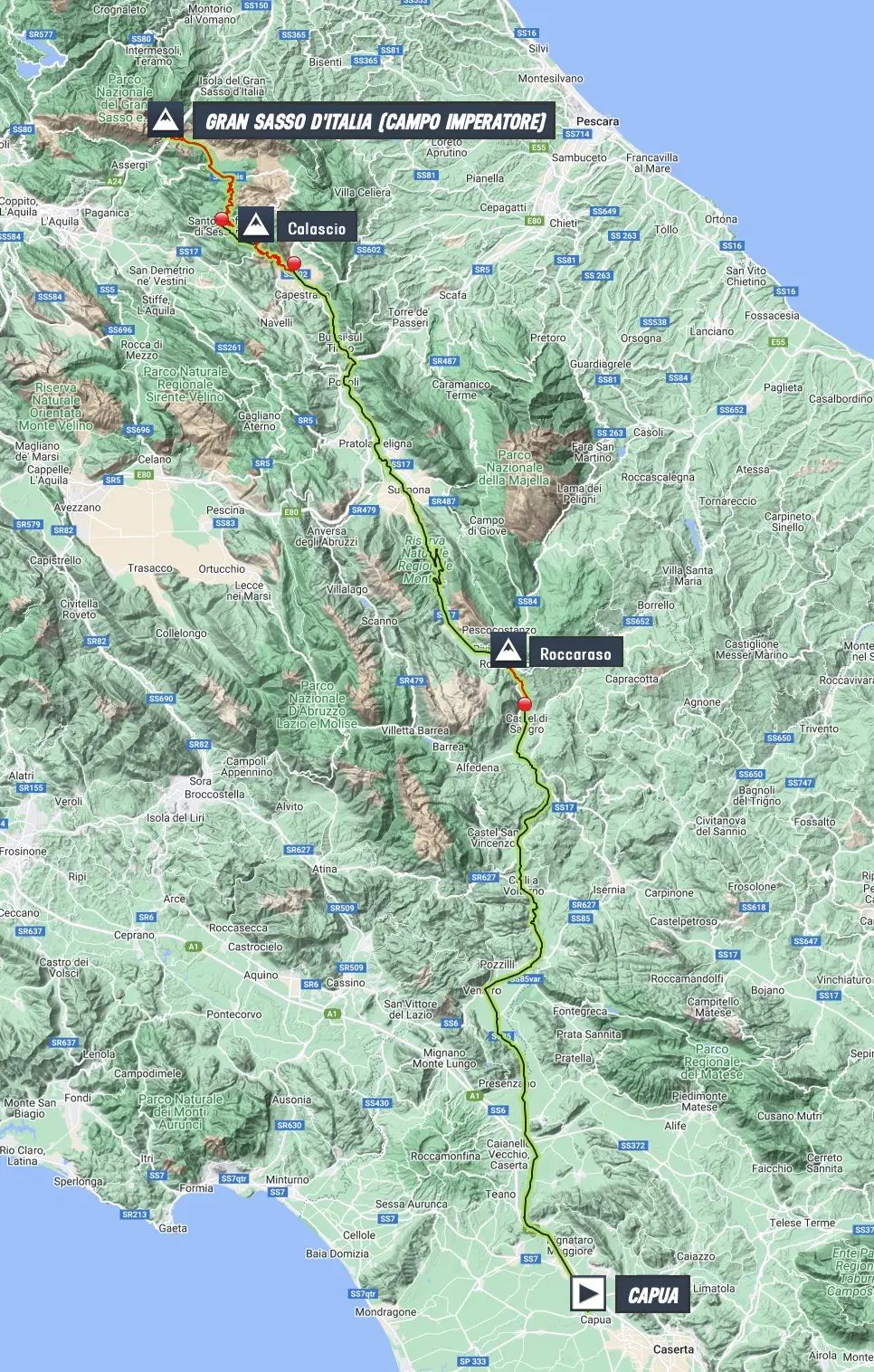Click the SR630 road shield near Ausonia

(290, 1125)
